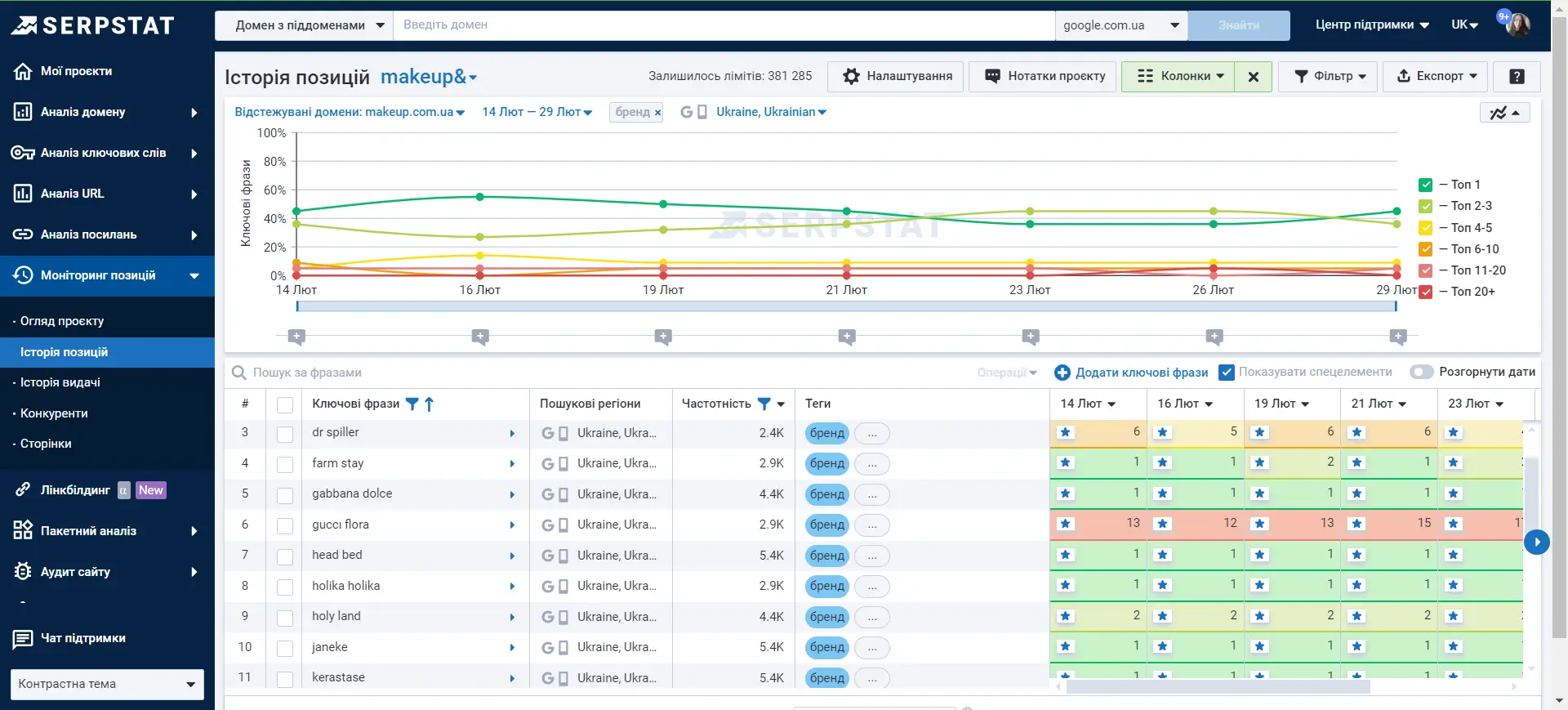Open the Центр підтримки dropdown
This screenshot has height=710, width=1568.
[x=1372, y=25]
